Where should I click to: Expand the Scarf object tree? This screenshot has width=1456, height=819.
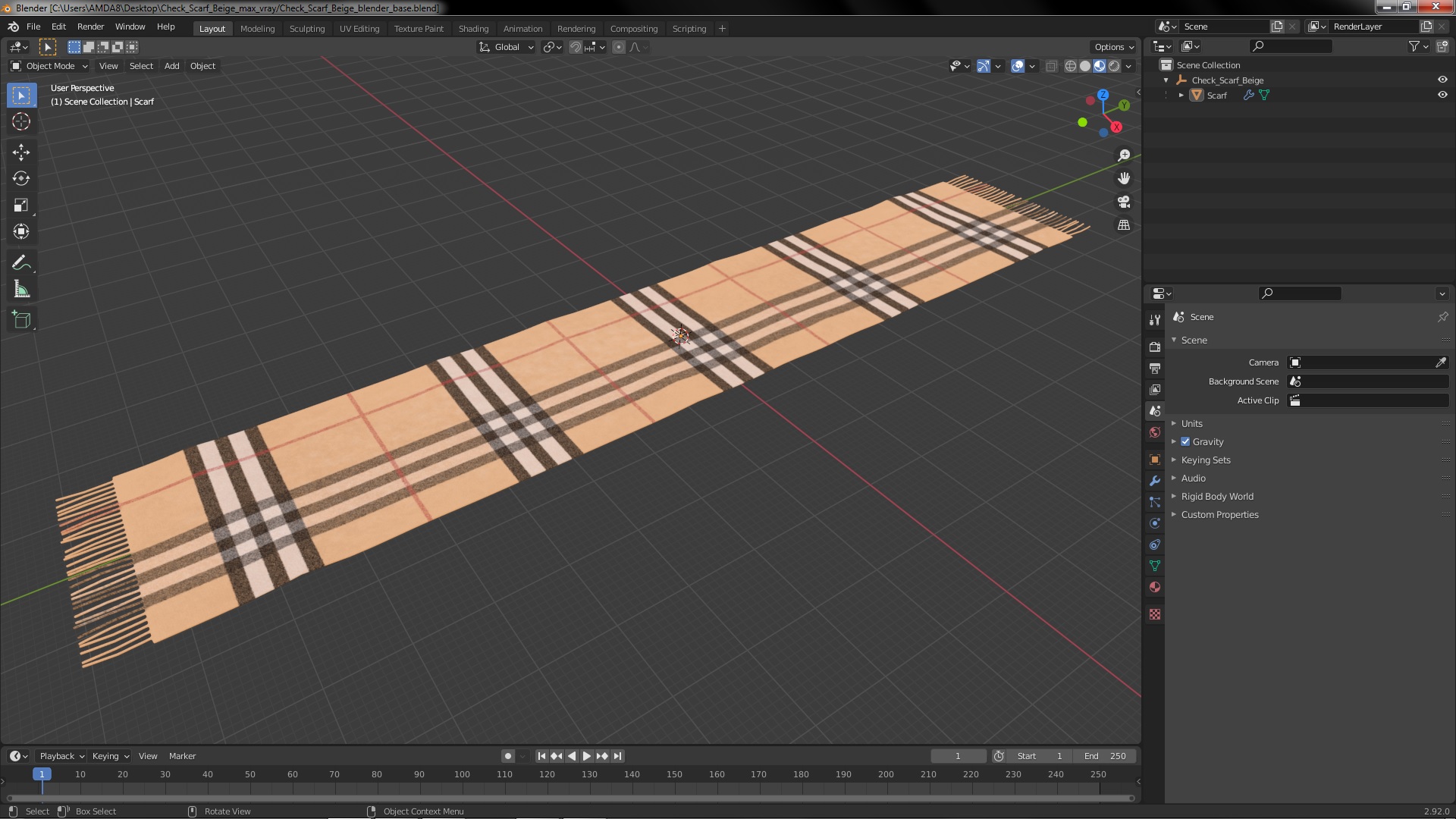pos(1181,95)
